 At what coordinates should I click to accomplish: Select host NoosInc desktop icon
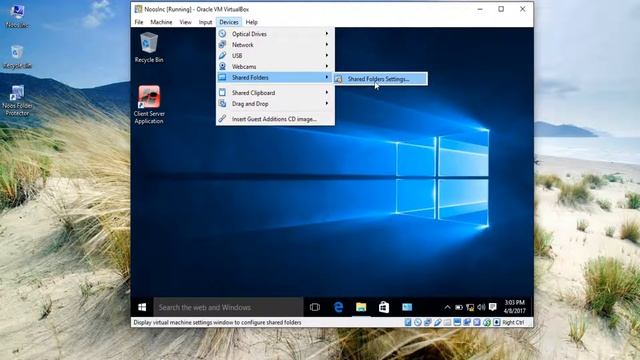[x=17, y=17]
